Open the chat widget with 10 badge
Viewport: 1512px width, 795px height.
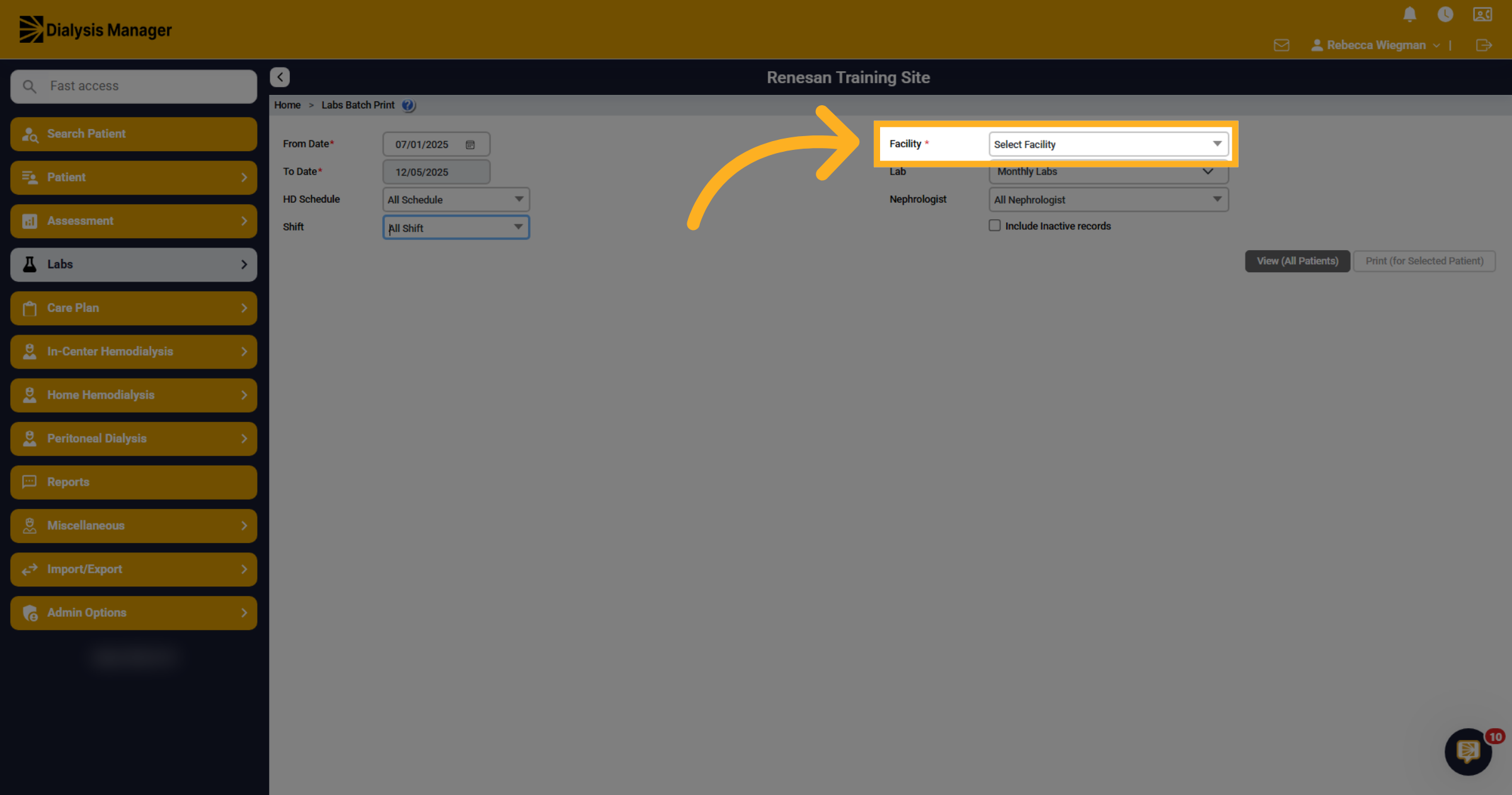click(x=1469, y=752)
